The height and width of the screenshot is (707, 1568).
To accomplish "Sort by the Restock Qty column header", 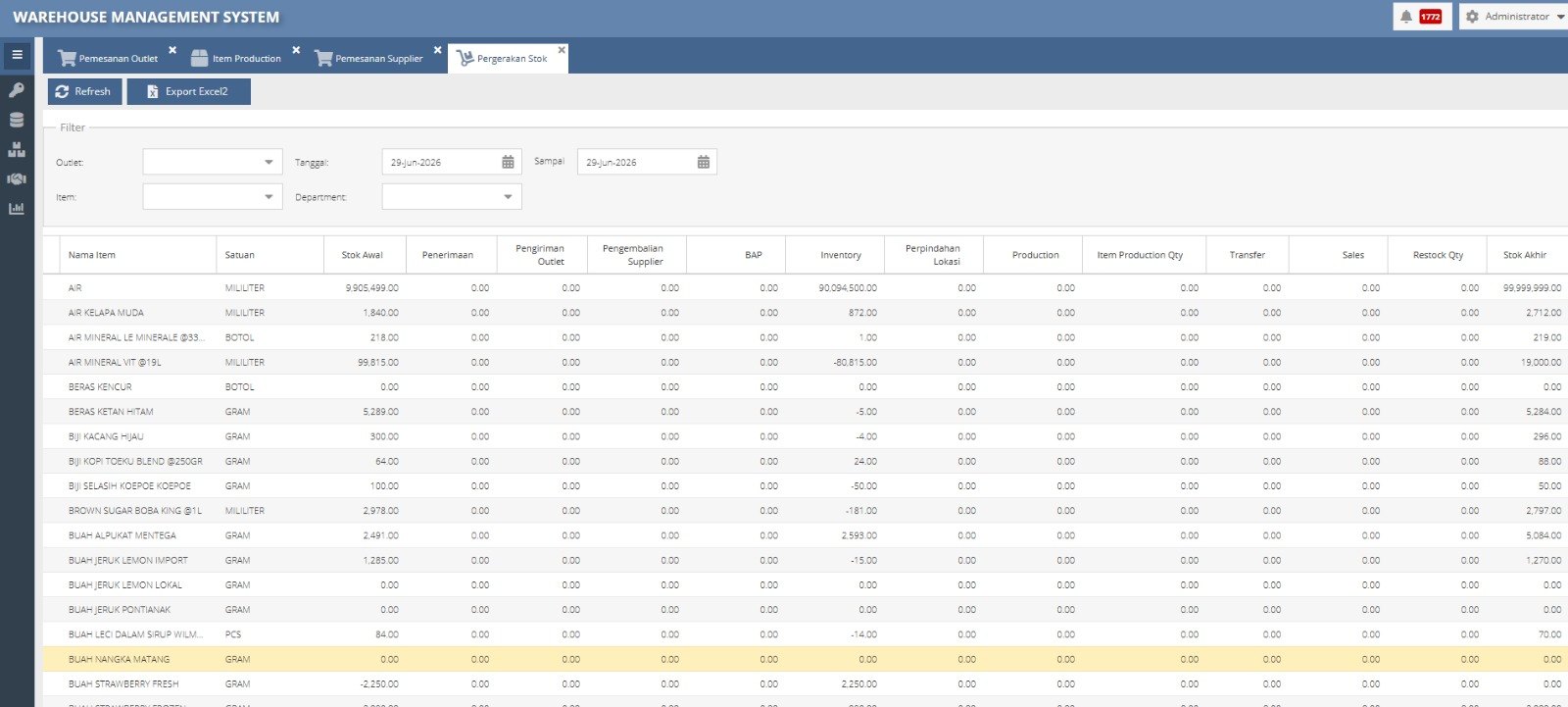I will (1438, 255).
